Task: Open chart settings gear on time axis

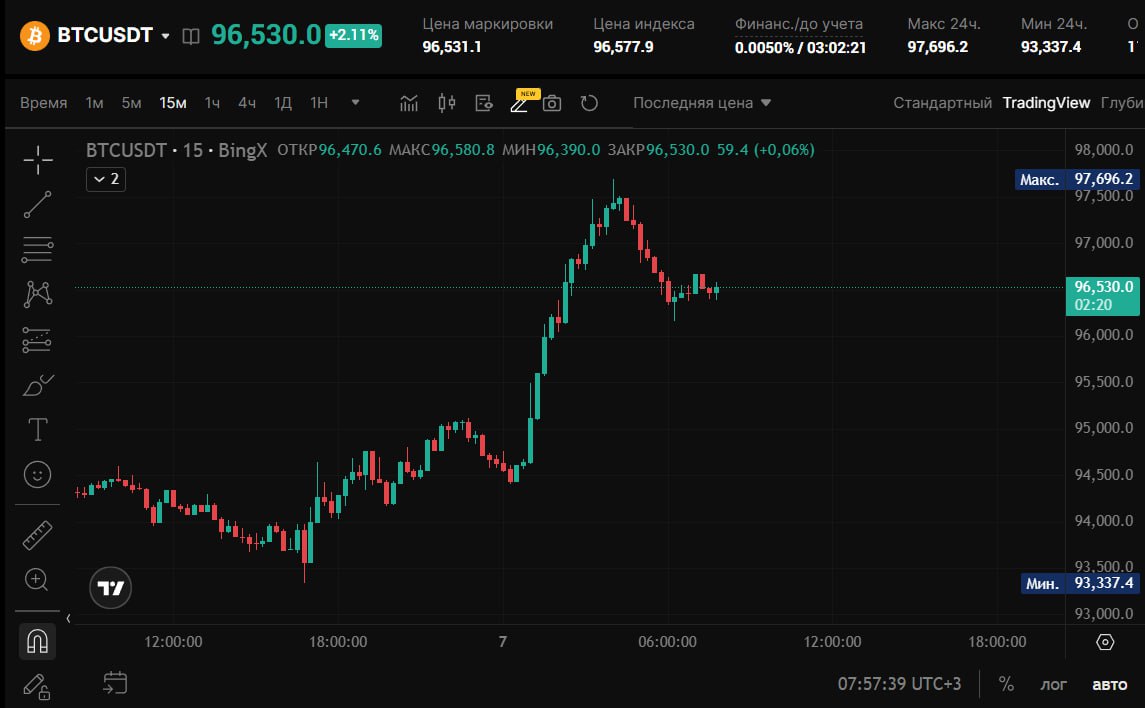Action: point(1105,642)
